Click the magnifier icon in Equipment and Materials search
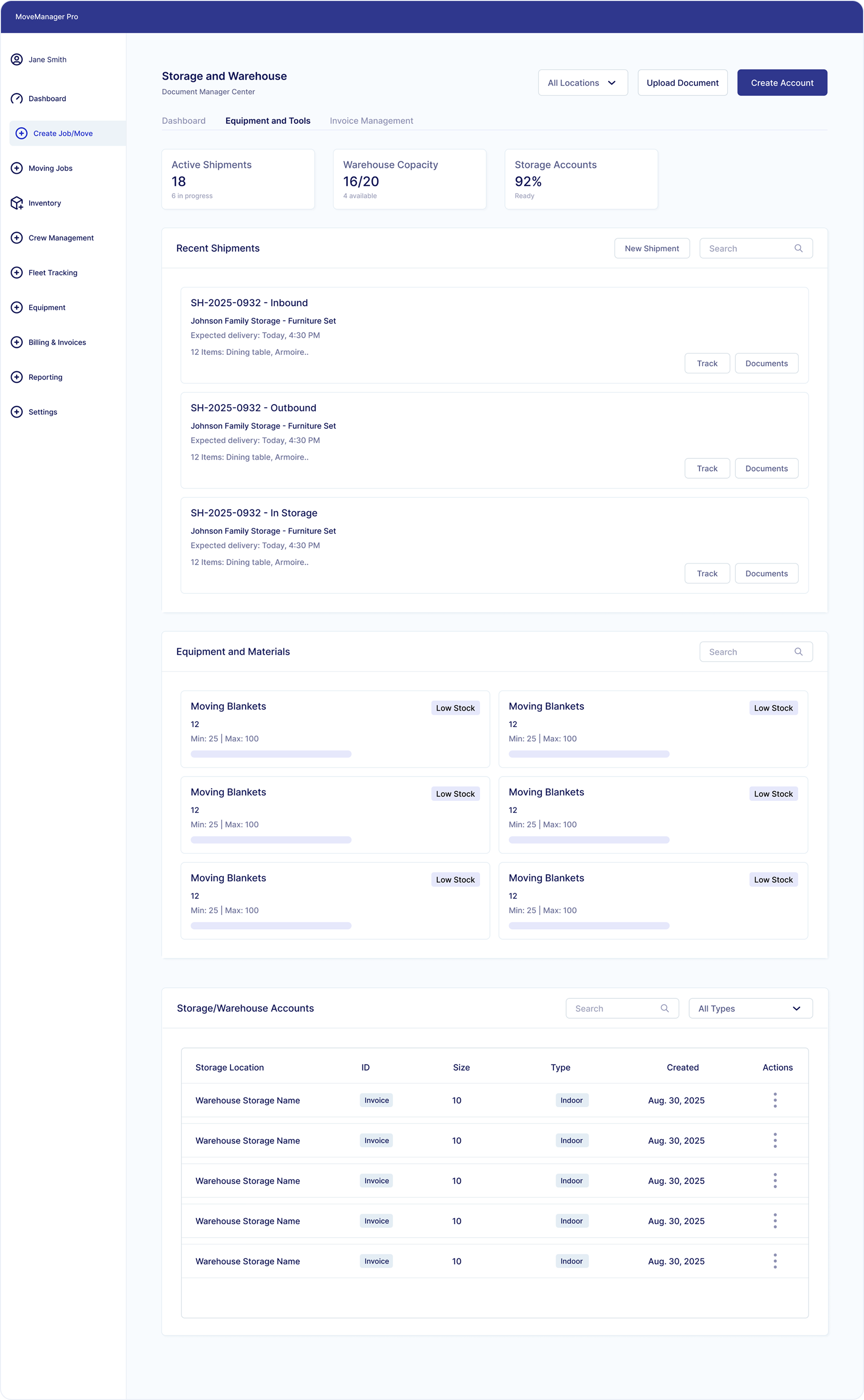The image size is (864, 1400). [x=798, y=652]
